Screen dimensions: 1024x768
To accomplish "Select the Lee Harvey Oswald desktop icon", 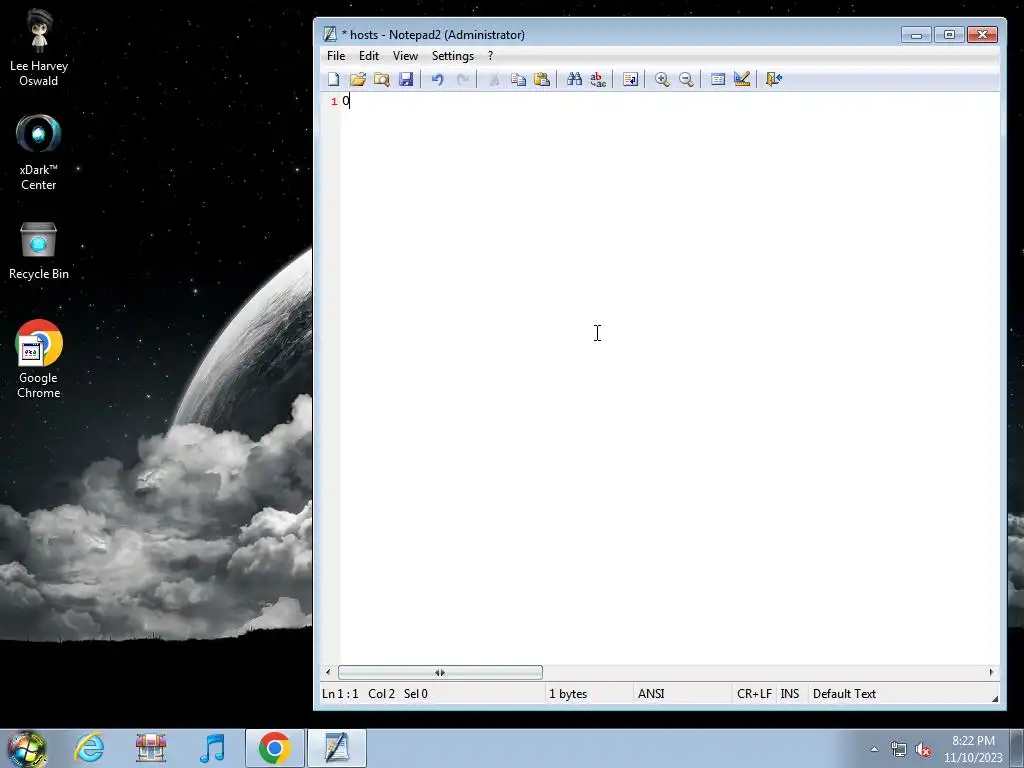I will pyautogui.click(x=39, y=48).
